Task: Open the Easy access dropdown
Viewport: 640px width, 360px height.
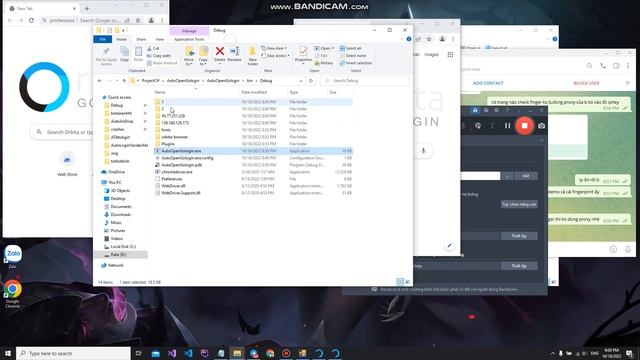Action: pyautogui.click(x=276, y=56)
